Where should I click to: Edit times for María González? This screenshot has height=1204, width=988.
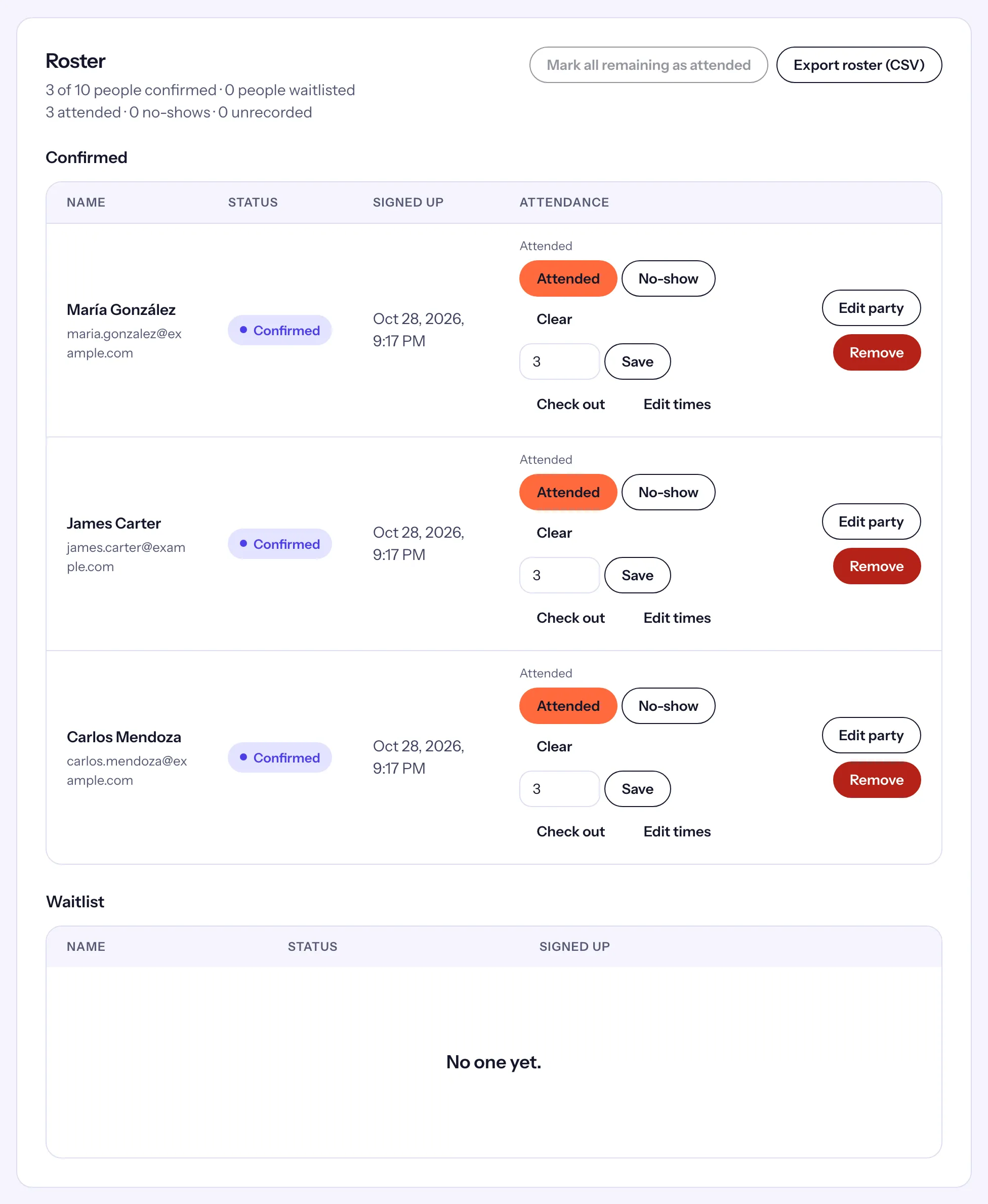pos(677,404)
